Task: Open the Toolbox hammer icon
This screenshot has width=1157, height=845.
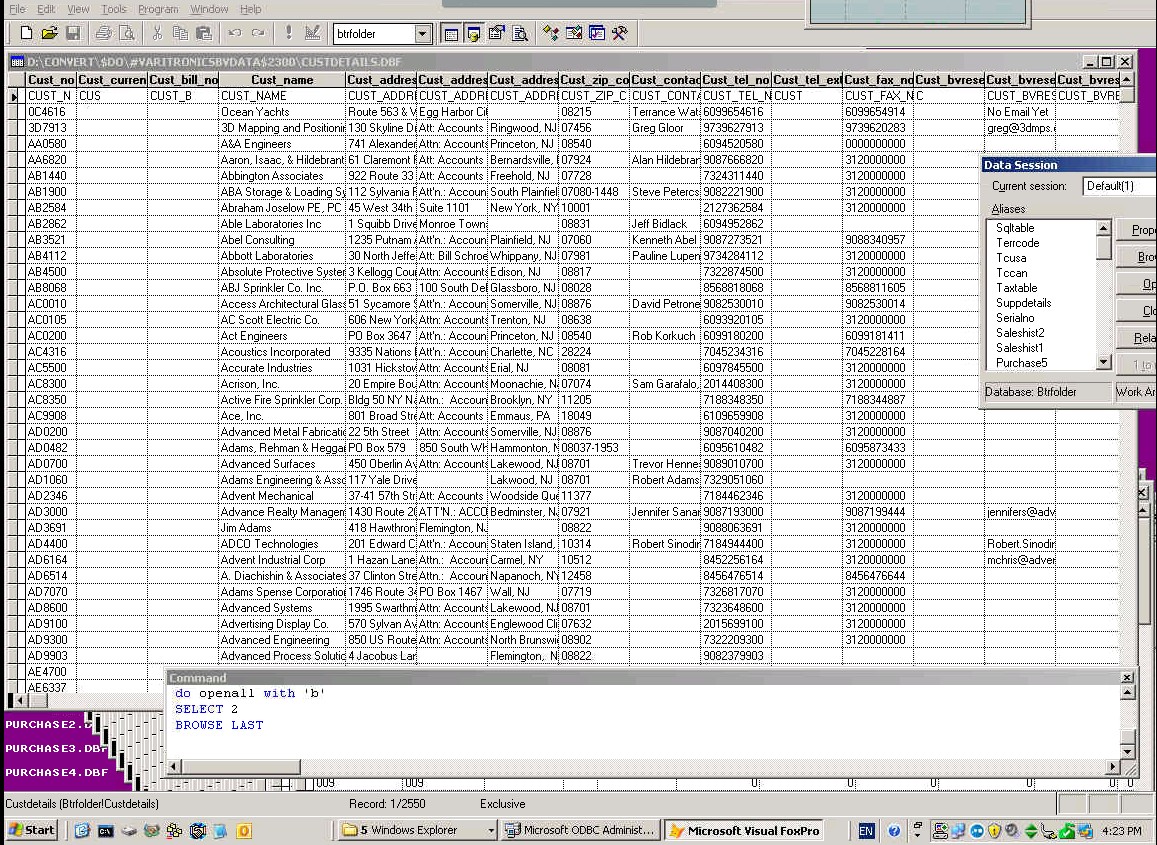Action: [620, 33]
